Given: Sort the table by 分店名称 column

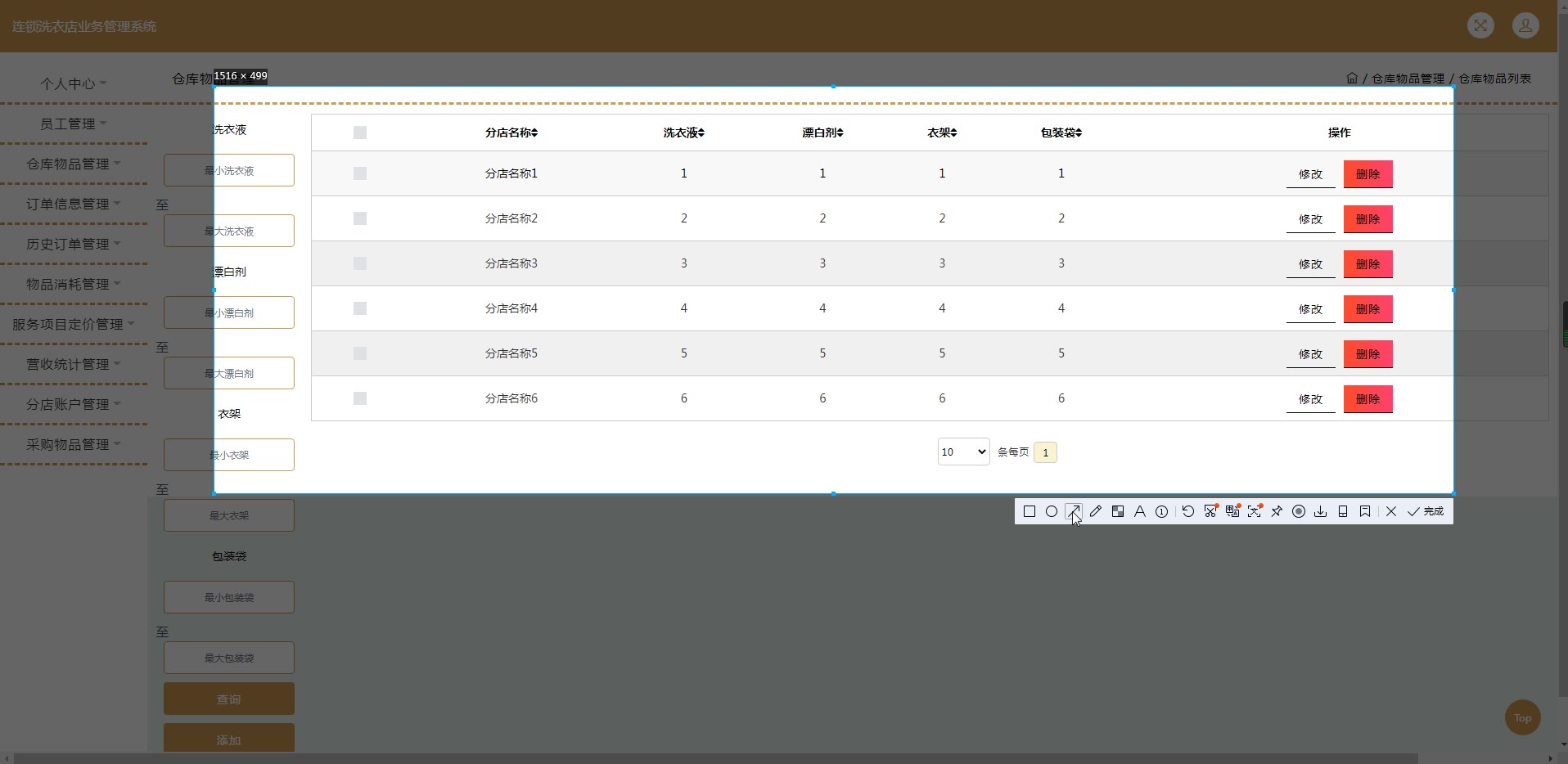Looking at the screenshot, I should tap(511, 133).
